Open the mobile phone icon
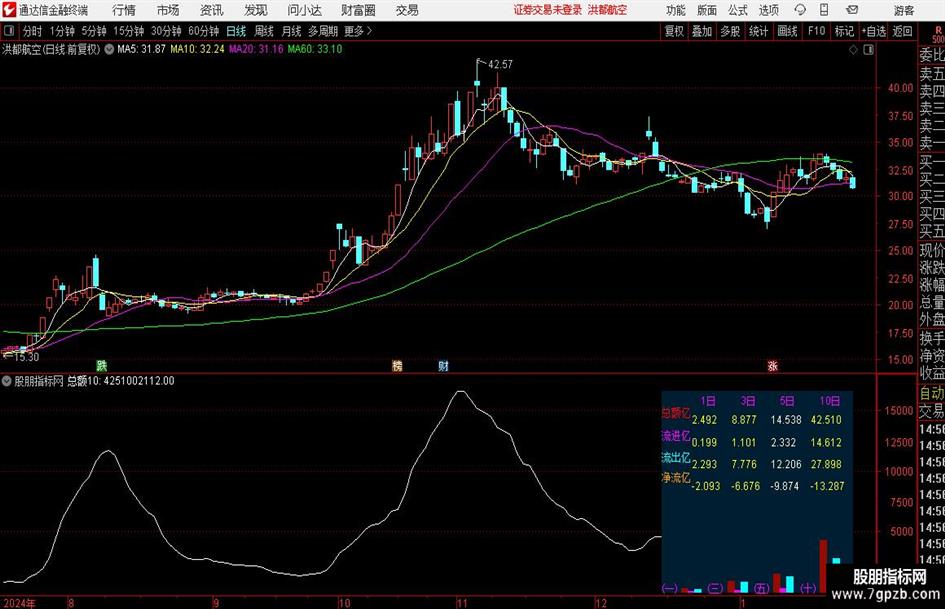Screen dimensions: 945x609 click(x=824, y=10)
